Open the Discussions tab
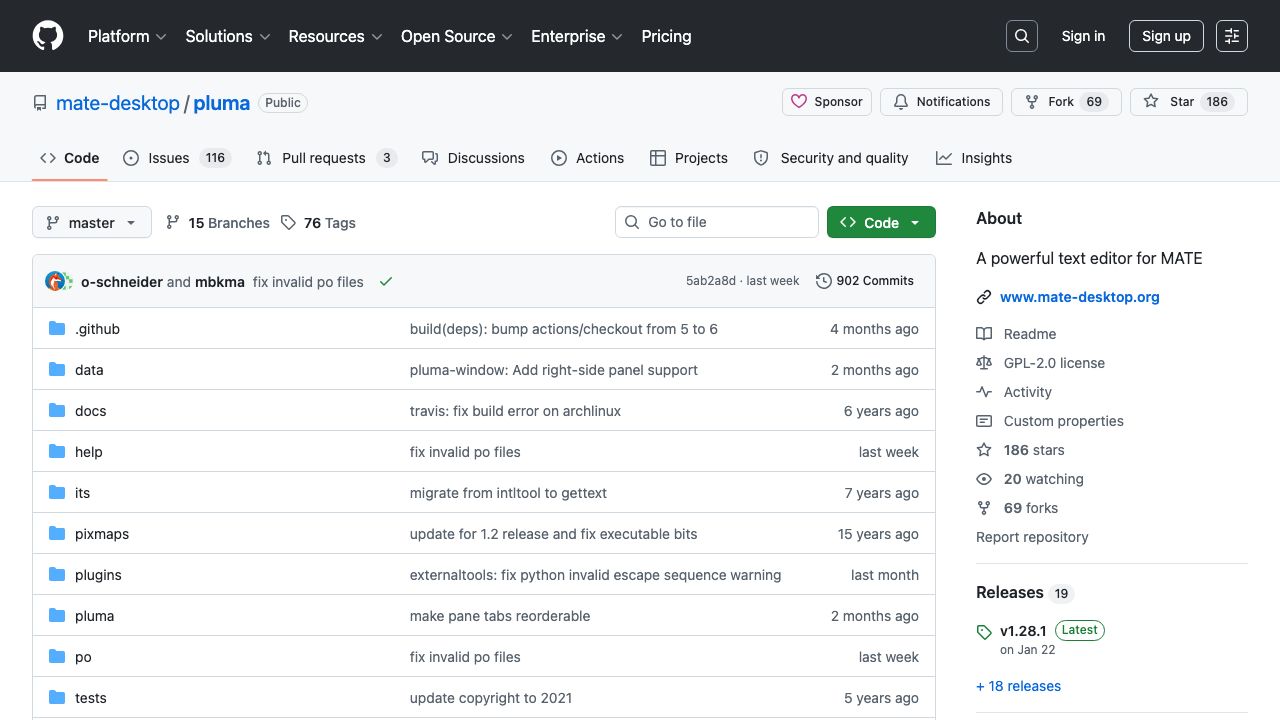This screenshot has width=1280, height=720. pyautogui.click(x=473, y=158)
